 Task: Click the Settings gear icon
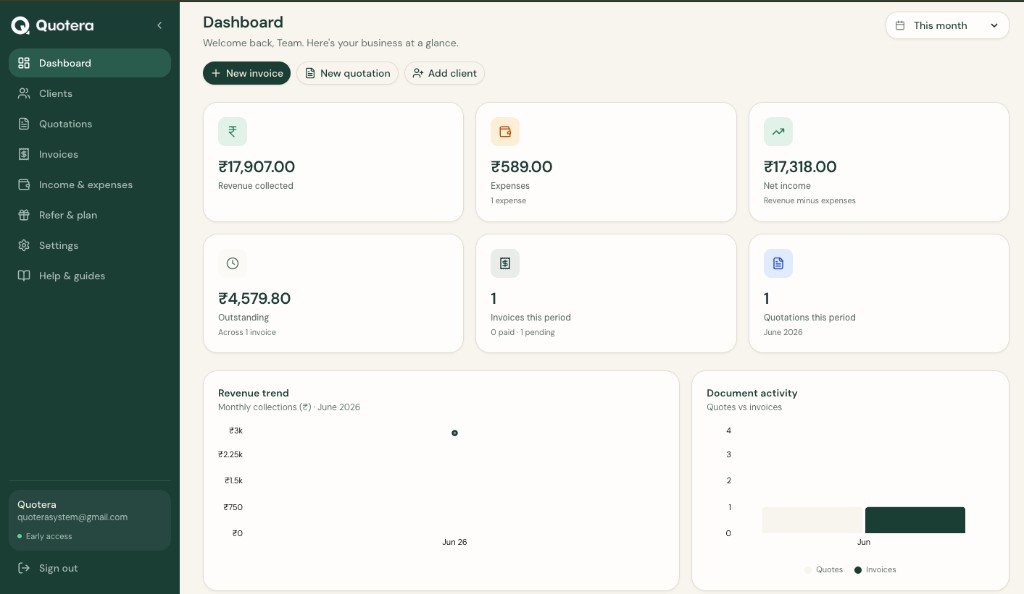pyautogui.click(x=24, y=245)
